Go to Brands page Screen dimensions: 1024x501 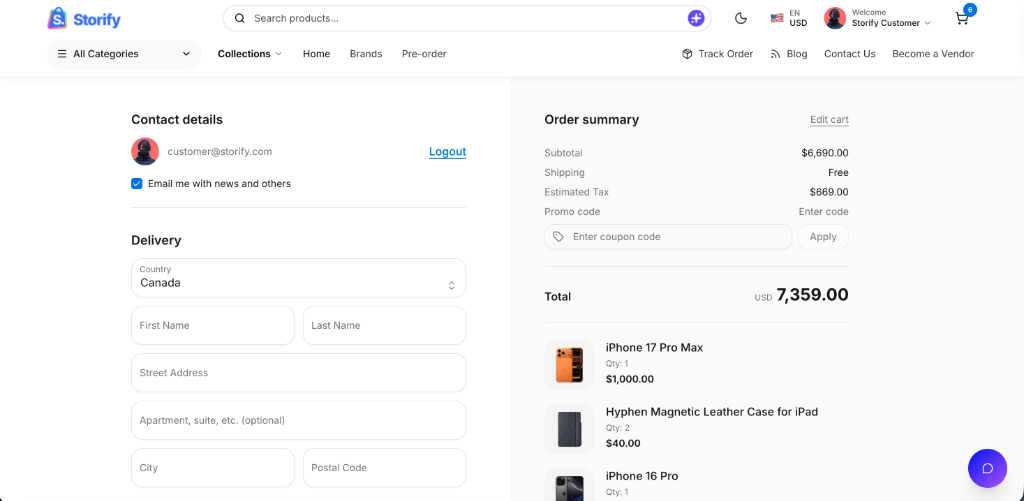[366, 54]
